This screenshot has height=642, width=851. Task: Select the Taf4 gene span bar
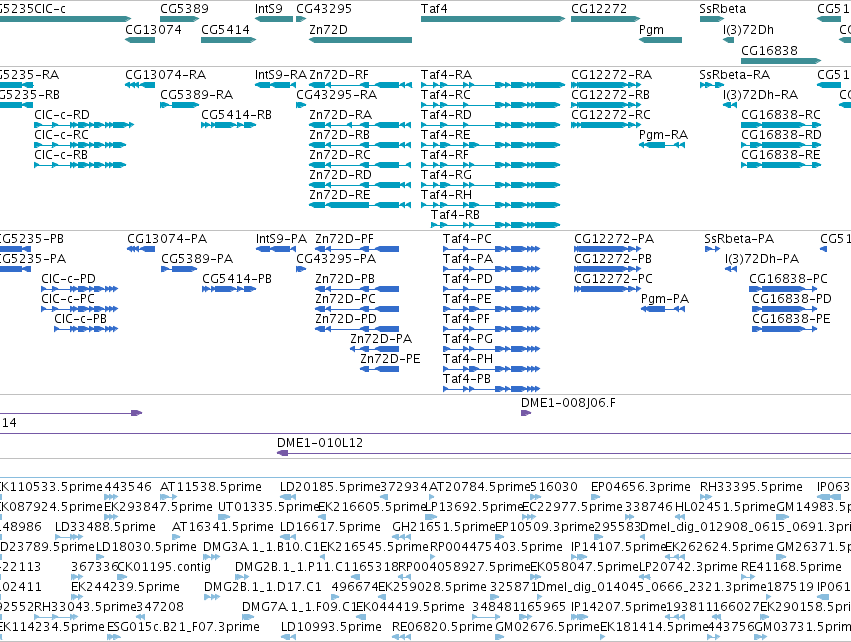pos(493,19)
